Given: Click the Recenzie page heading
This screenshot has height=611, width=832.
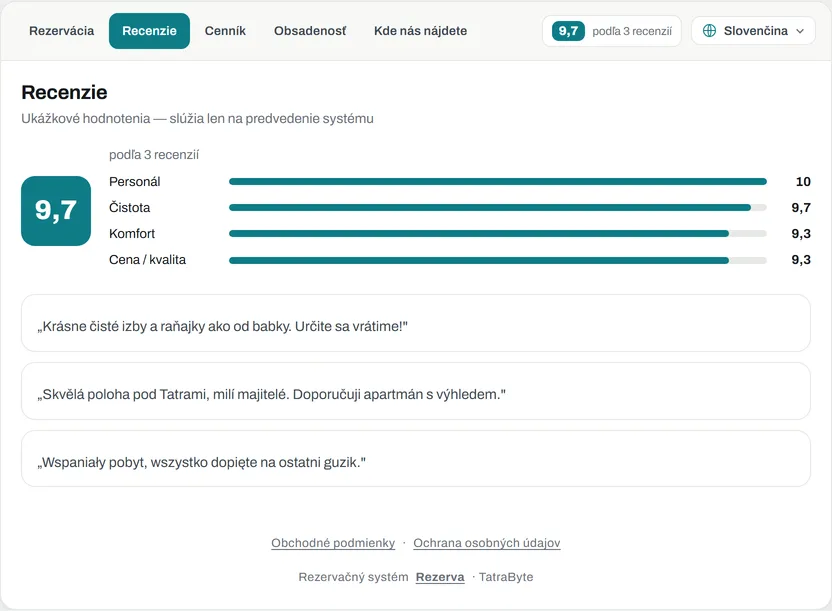Looking at the screenshot, I should (x=64, y=92).
